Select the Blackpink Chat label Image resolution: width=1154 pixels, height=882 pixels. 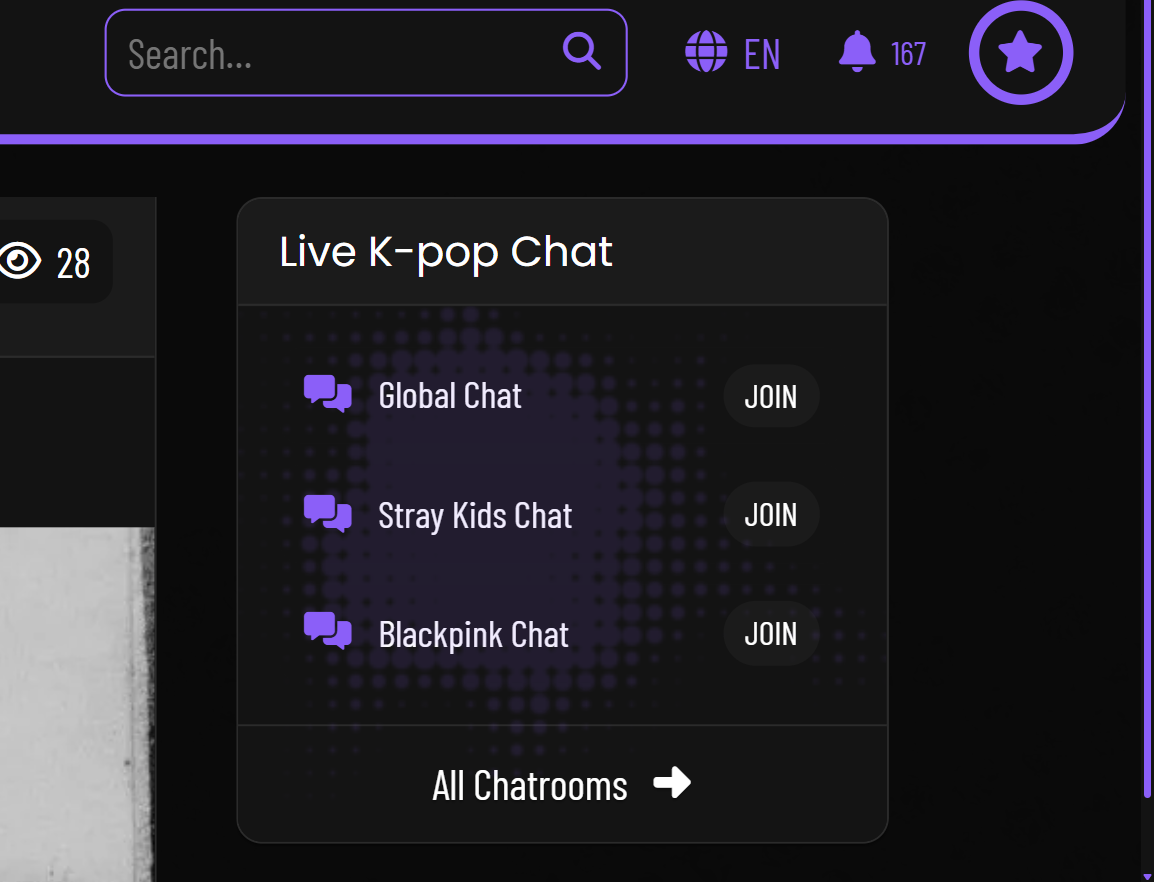click(473, 635)
